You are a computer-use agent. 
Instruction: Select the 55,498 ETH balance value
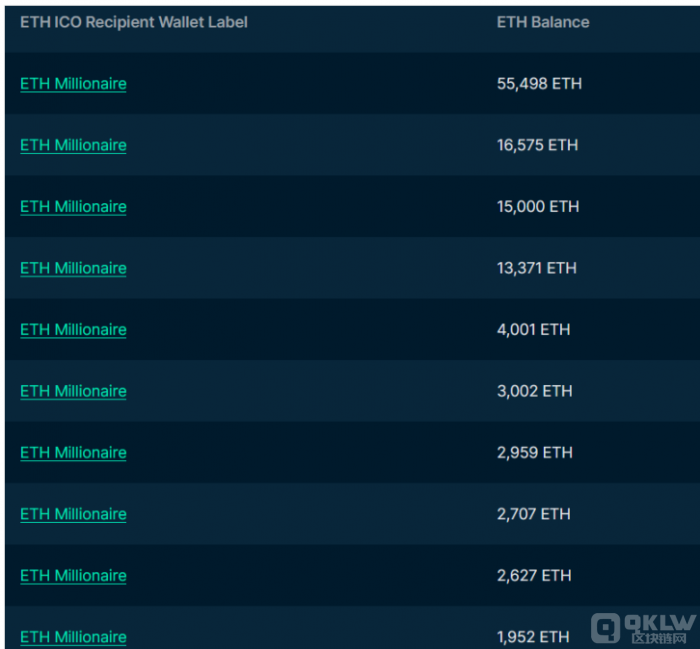[539, 83]
